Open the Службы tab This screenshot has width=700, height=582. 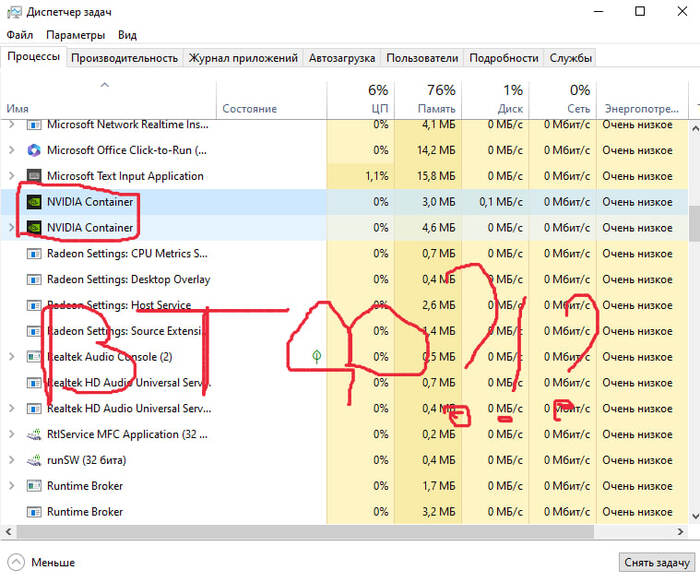(571, 58)
